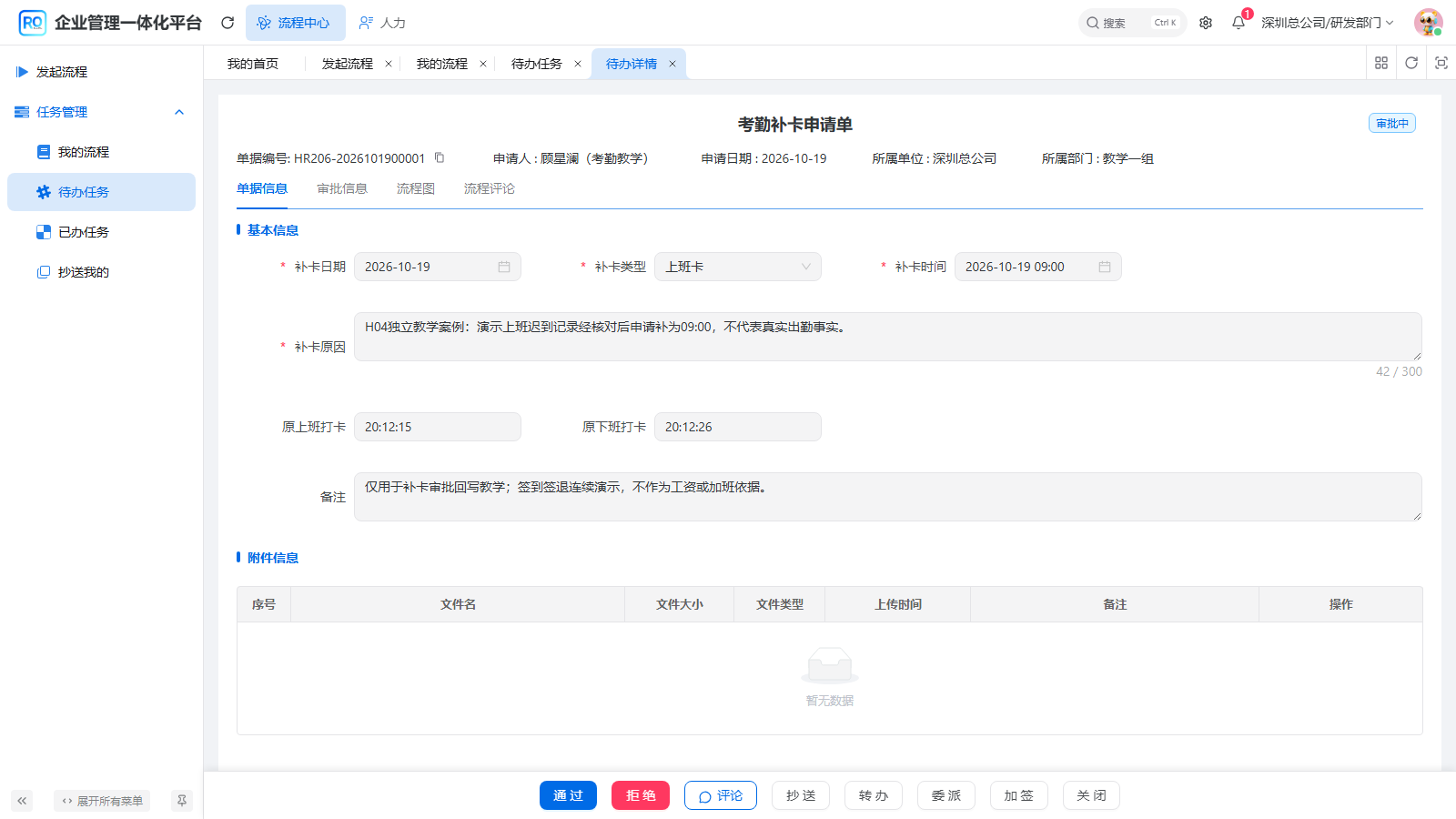This screenshot has height=819, width=1456.
Task: Click the 评论 button
Action: click(721, 795)
